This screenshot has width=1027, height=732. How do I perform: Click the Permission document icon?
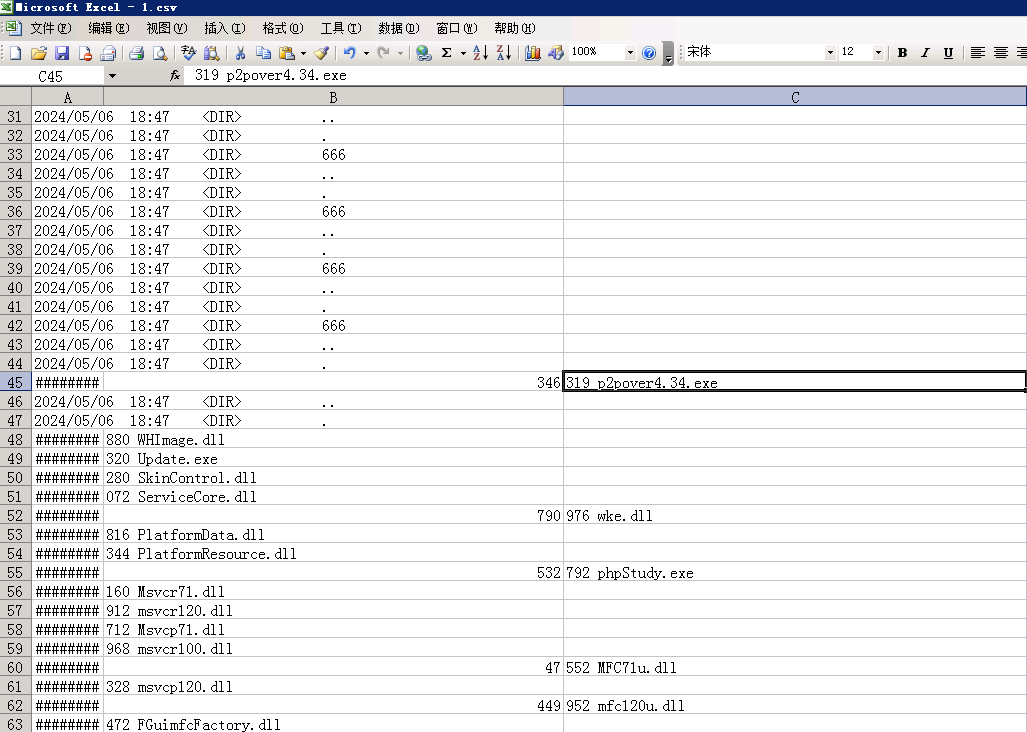pos(85,53)
